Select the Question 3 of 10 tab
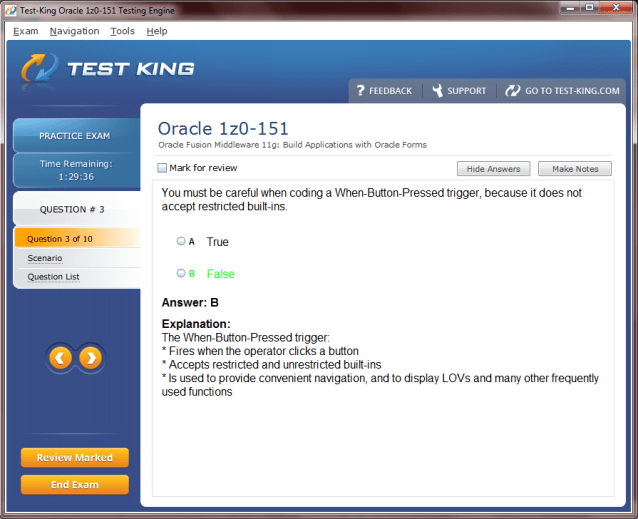This screenshot has width=638, height=519. coord(77,238)
